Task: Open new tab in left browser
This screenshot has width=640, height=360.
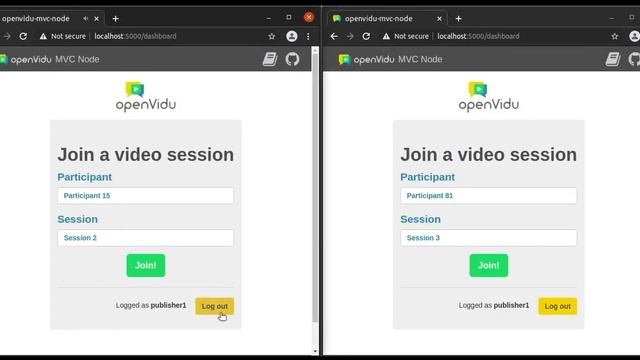Action: tap(116, 19)
